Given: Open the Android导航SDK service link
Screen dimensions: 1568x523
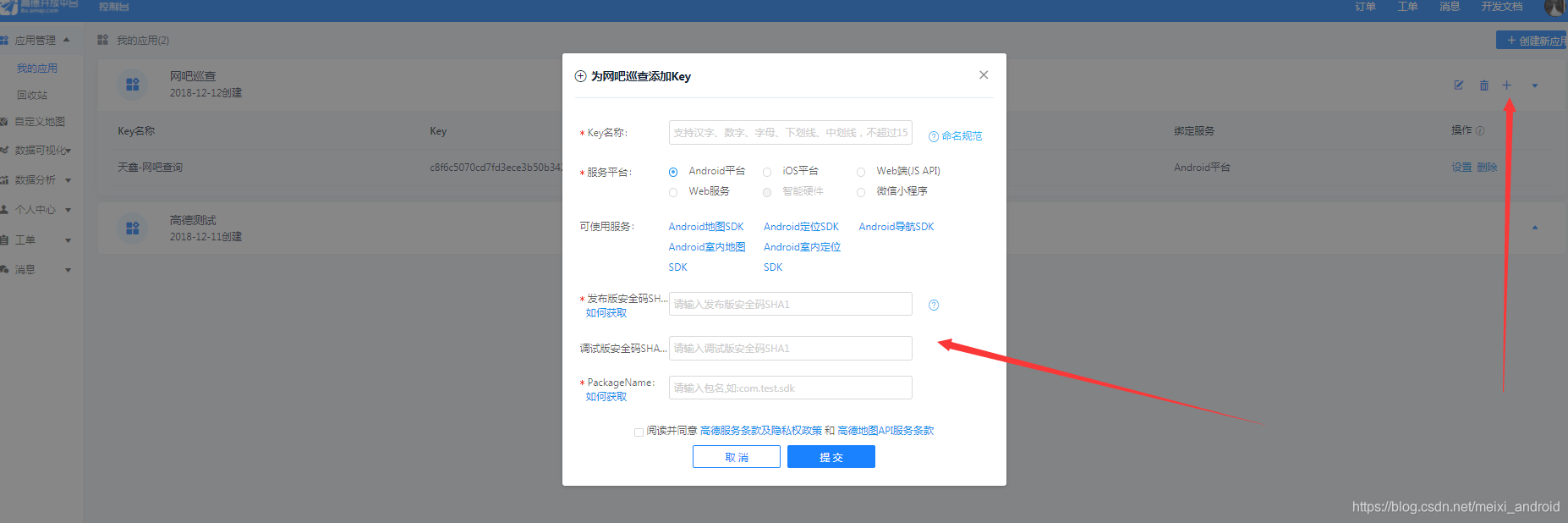Looking at the screenshot, I should [896, 227].
